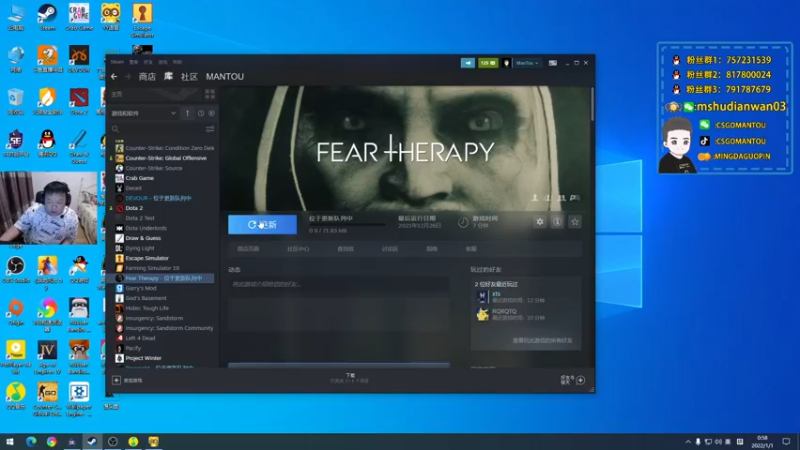Click the Steam window vertical scrollbar

point(592,105)
